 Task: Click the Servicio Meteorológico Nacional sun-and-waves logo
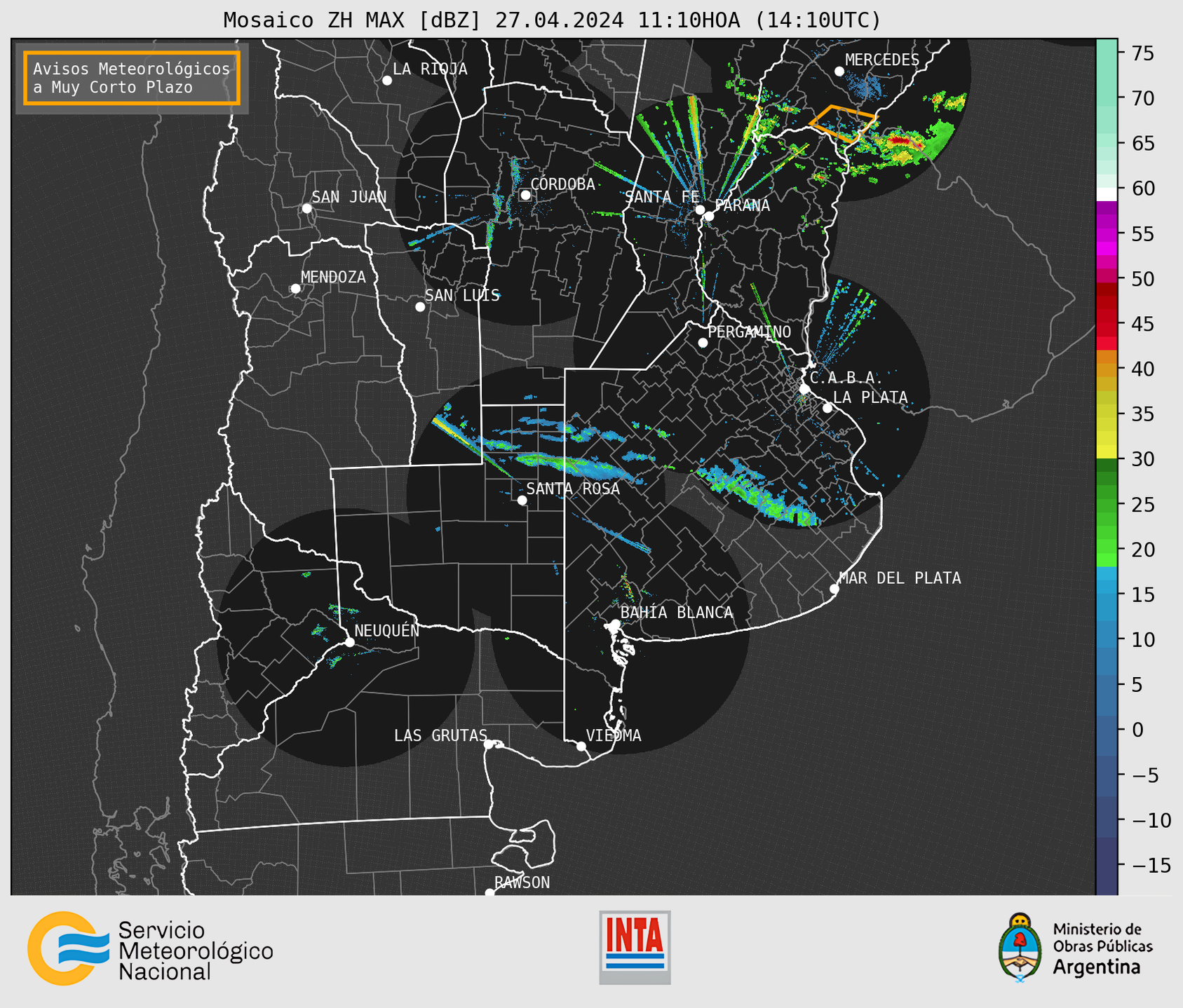pyautogui.click(x=69, y=948)
